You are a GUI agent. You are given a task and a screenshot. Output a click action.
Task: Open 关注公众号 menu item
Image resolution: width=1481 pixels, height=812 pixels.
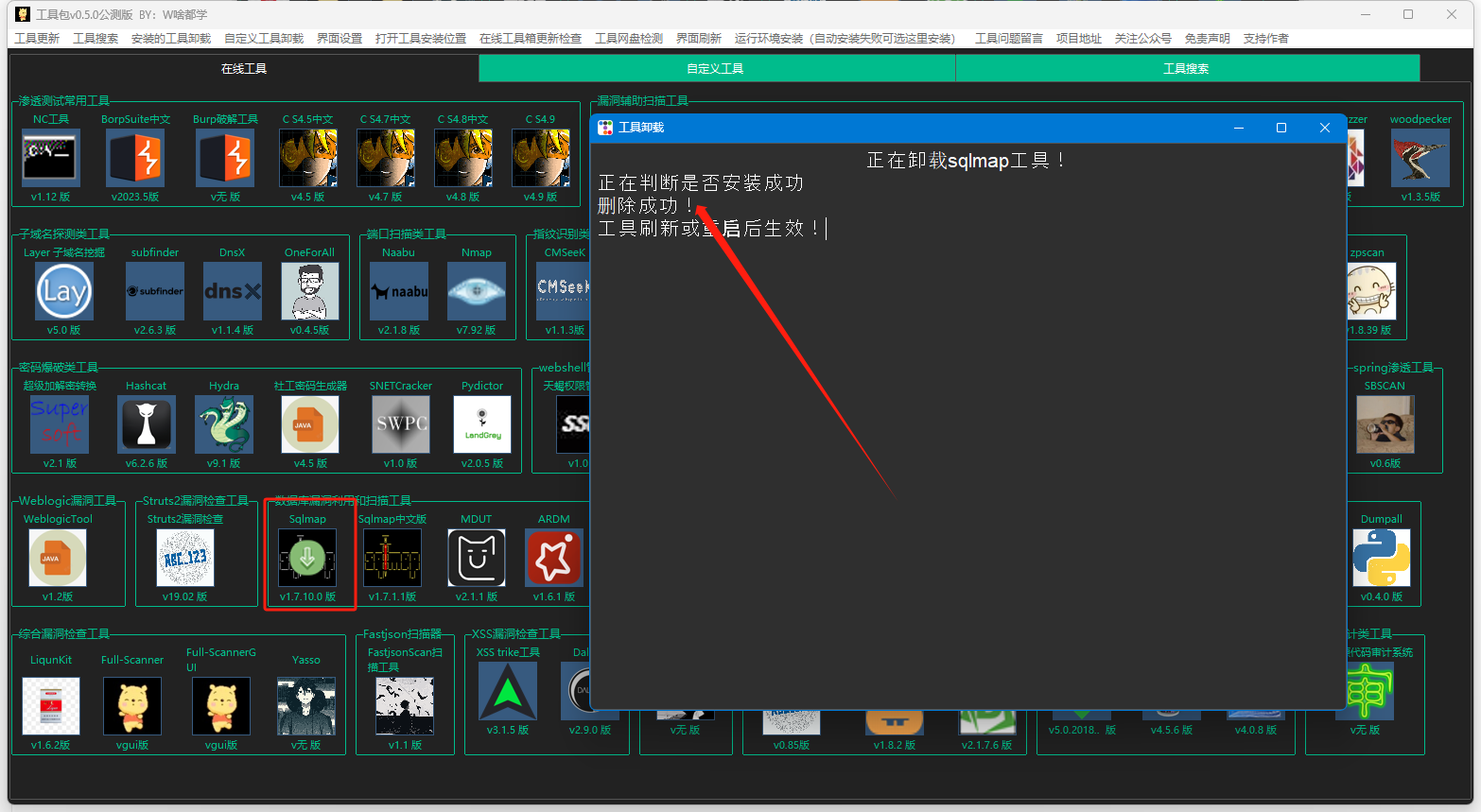[x=1143, y=39]
